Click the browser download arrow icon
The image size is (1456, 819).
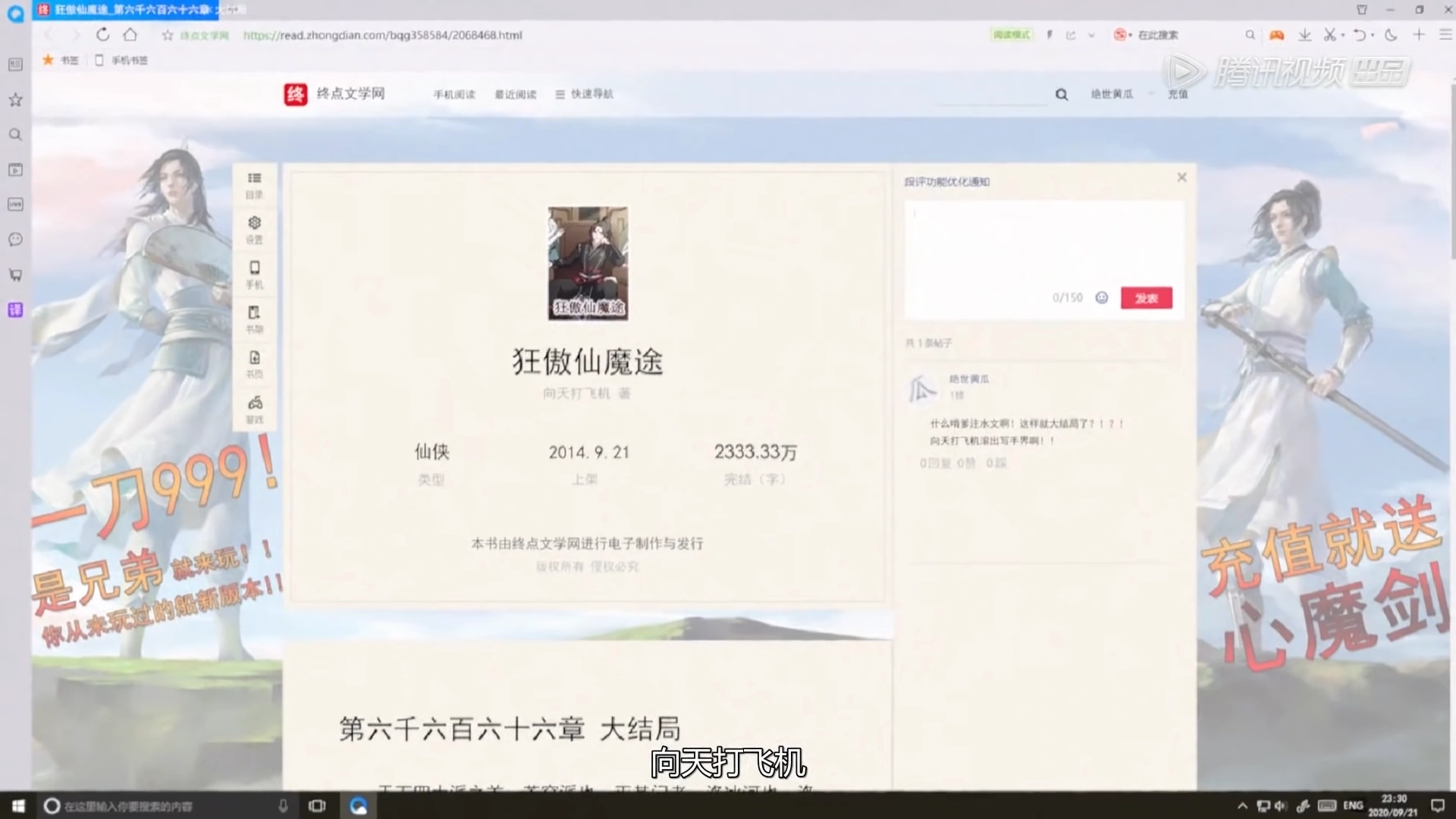(1304, 35)
